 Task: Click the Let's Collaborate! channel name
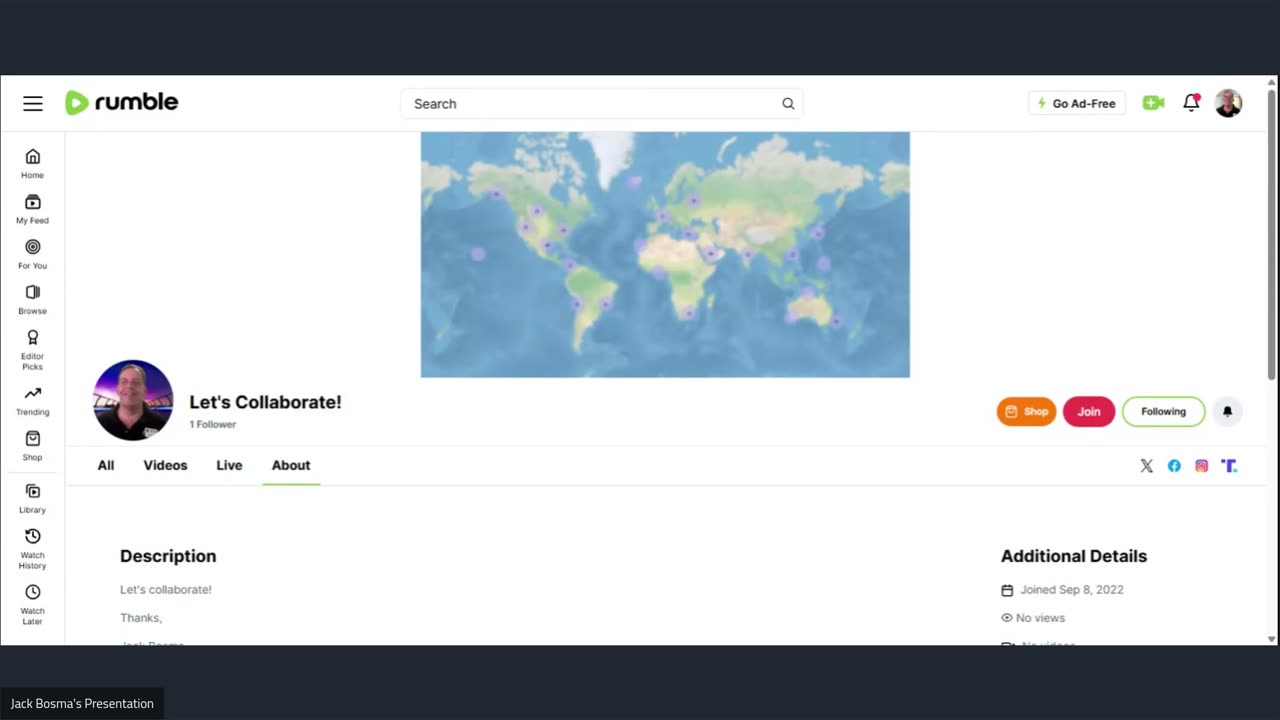[265, 402]
